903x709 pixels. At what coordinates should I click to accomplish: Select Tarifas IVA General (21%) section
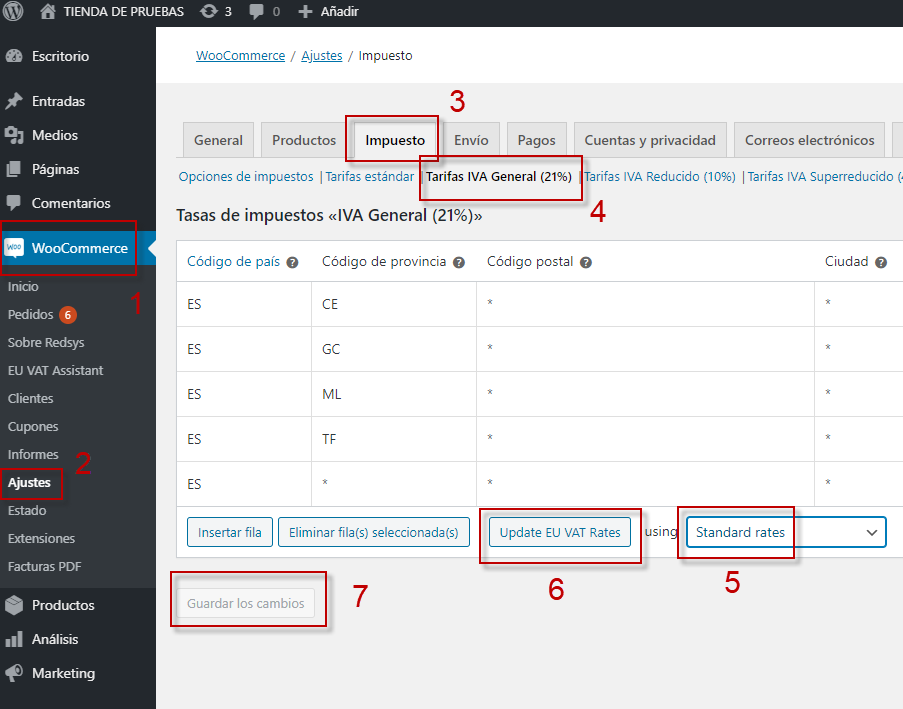(499, 177)
